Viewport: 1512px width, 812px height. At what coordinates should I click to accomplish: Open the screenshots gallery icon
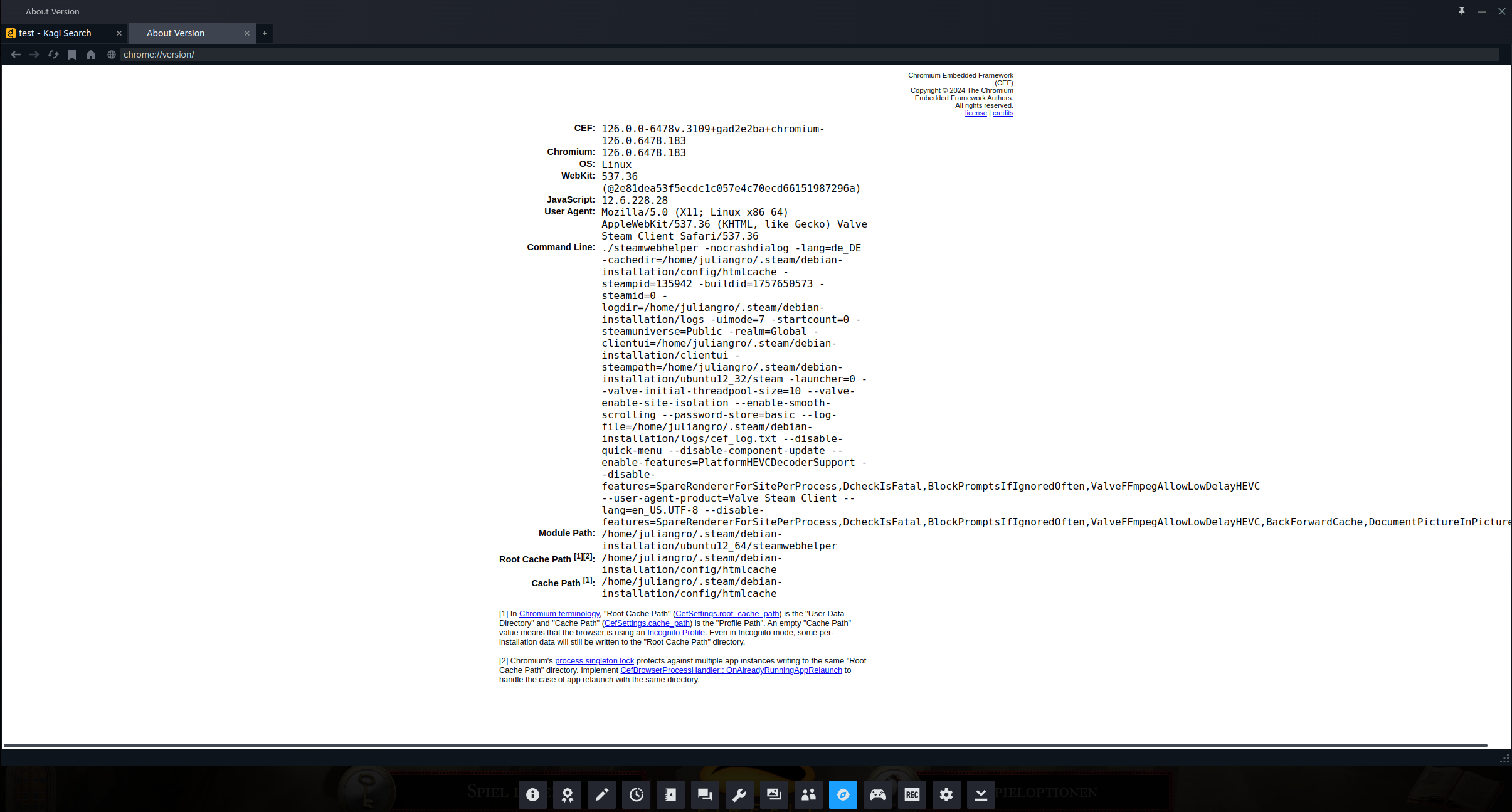tap(774, 794)
